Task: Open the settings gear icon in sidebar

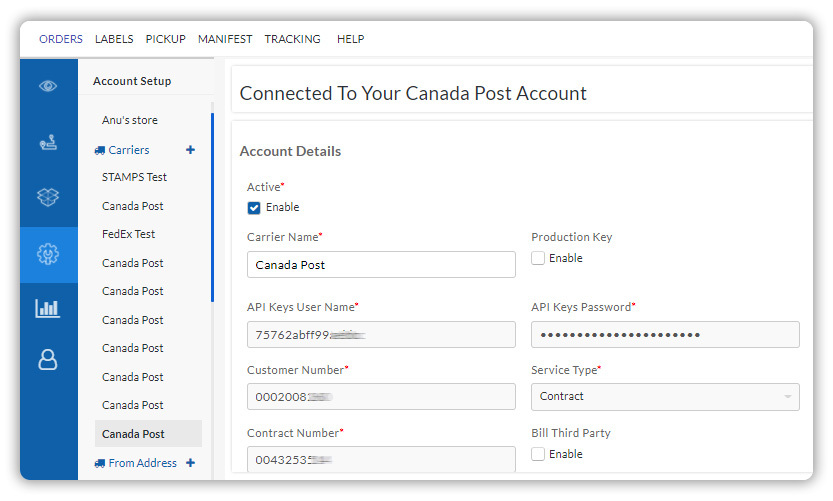Action: (x=48, y=254)
